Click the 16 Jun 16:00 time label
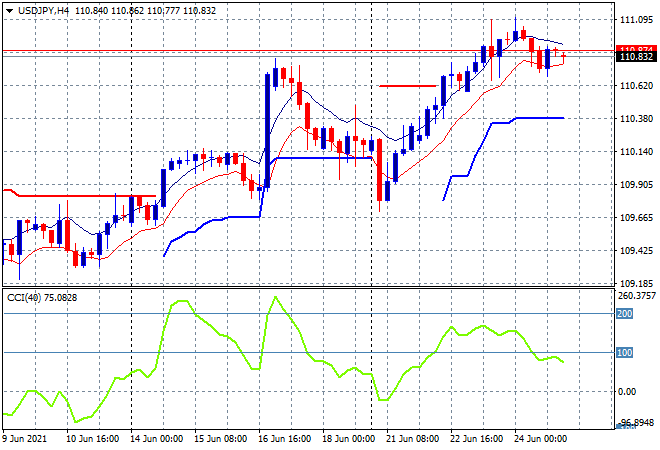 284,439
